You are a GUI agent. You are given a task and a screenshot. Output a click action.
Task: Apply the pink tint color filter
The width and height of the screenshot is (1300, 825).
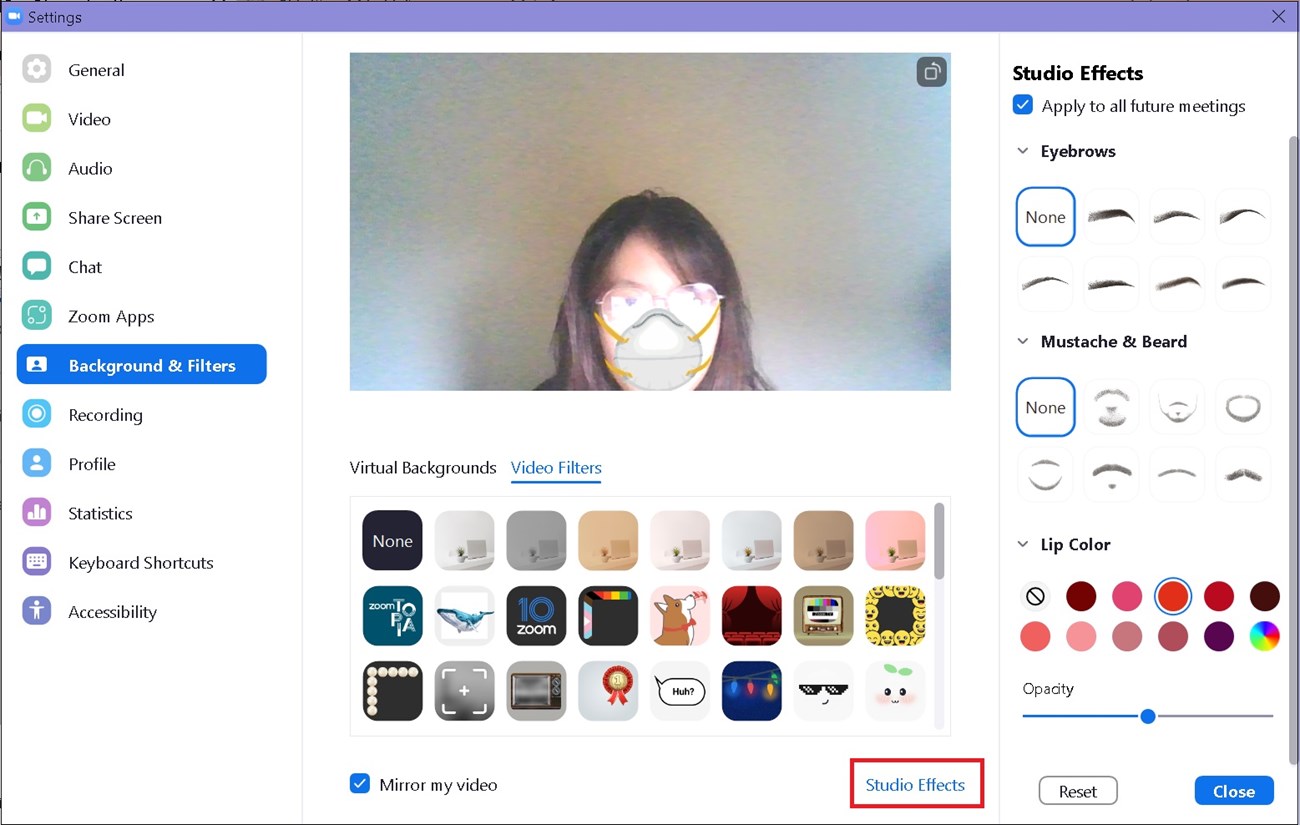click(x=896, y=541)
